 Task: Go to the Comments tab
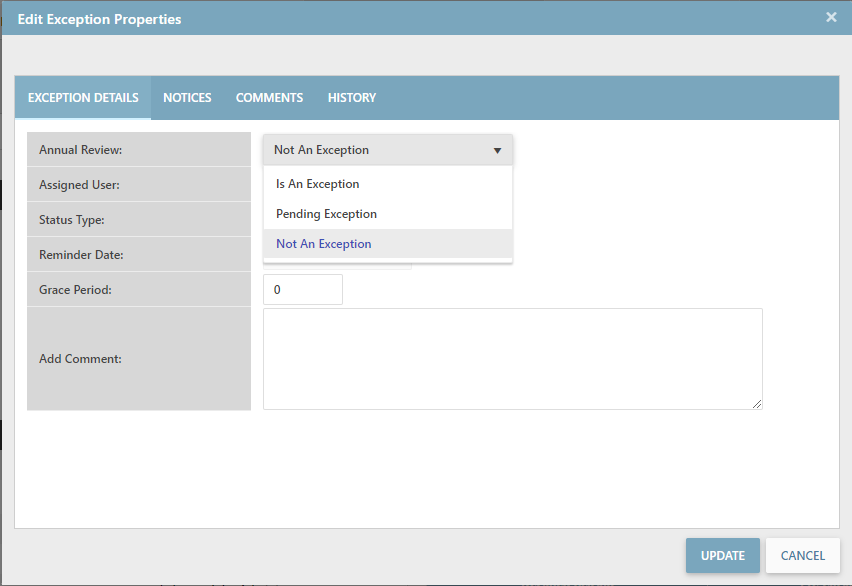click(269, 98)
